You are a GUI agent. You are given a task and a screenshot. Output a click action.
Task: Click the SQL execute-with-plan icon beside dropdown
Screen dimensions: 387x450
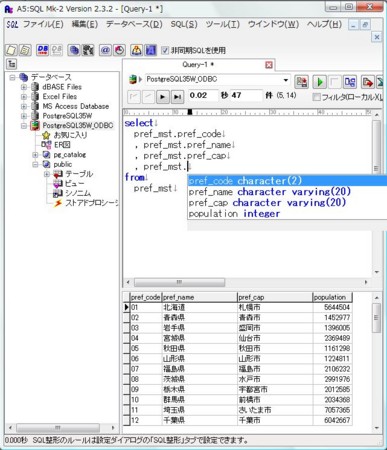pyautogui.click(x=302, y=82)
